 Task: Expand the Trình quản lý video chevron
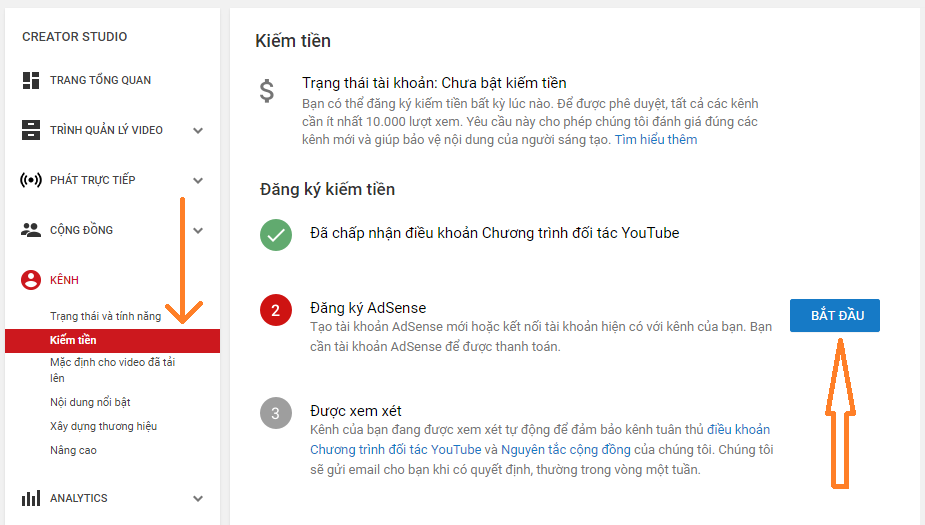coord(198,130)
